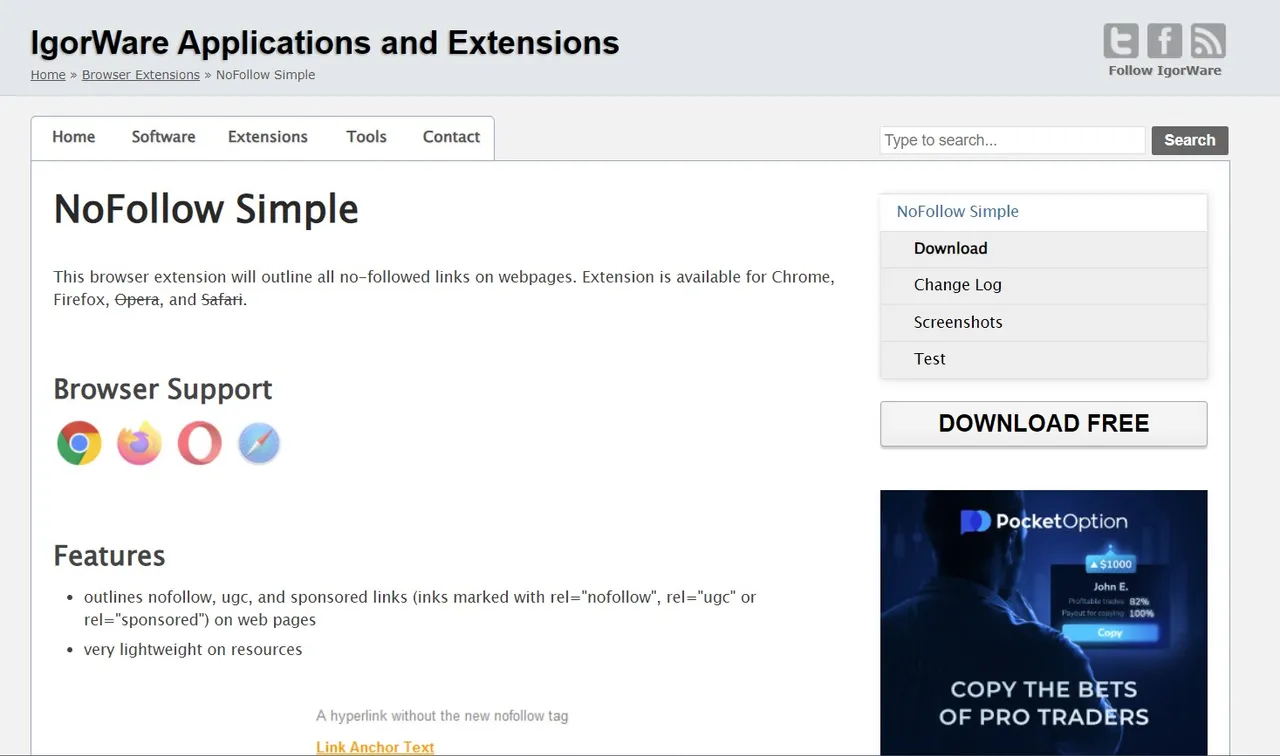Click 'A hyperlink without the new nofollow tag'
Screen dimensions: 1280x756
coord(442,716)
